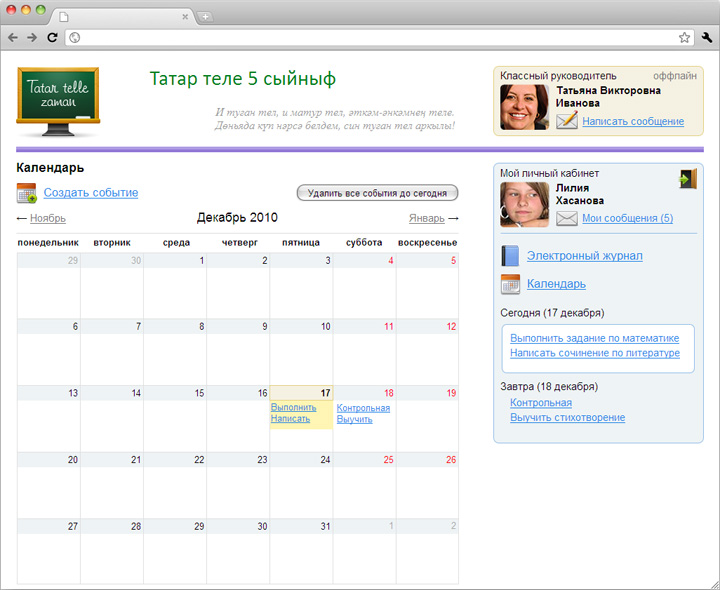Open Выполнить задание по математике task
The image size is (720, 590).
[595, 338]
